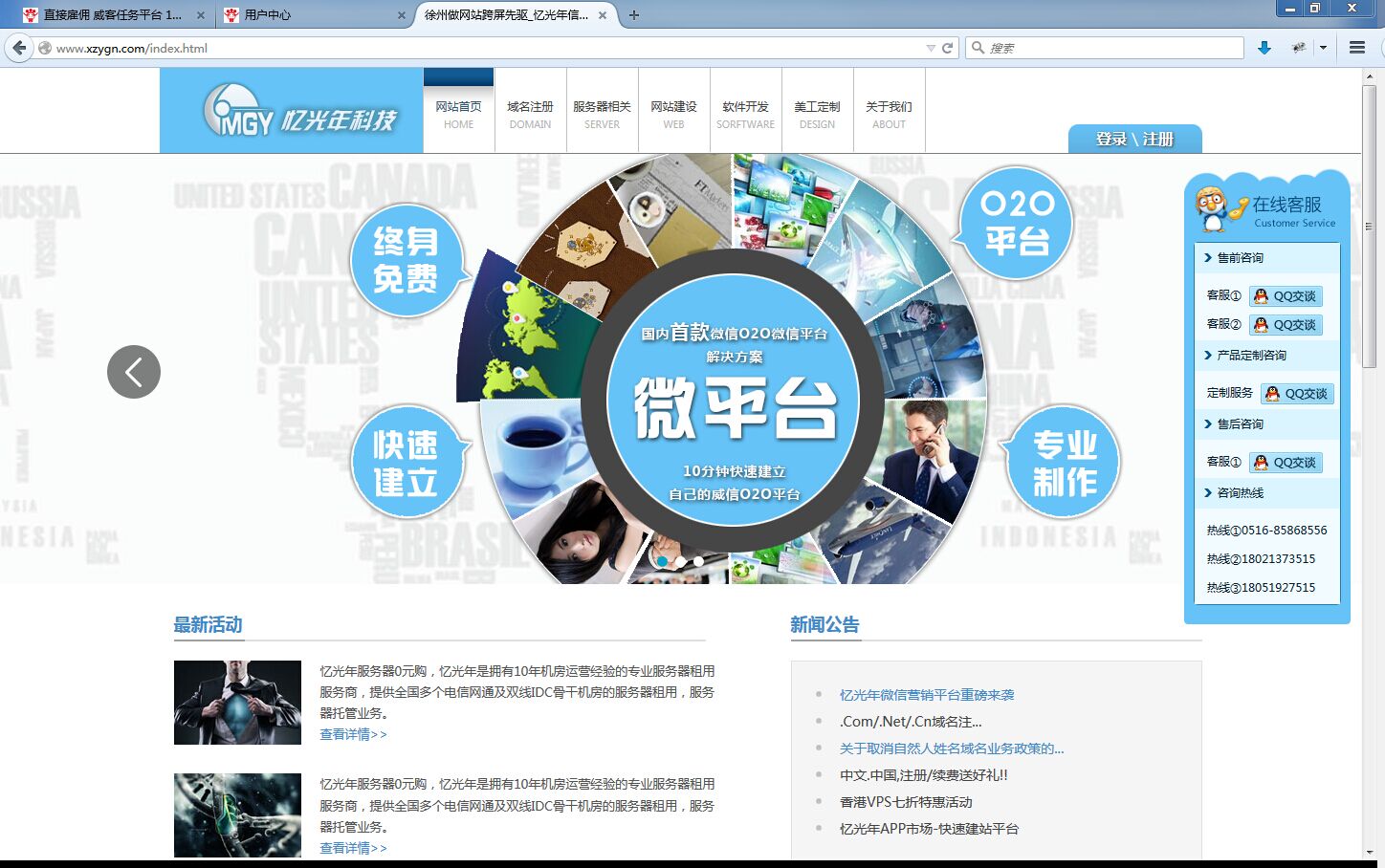Reload the current page
Screen dimensions: 1385x868
(946, 47)
